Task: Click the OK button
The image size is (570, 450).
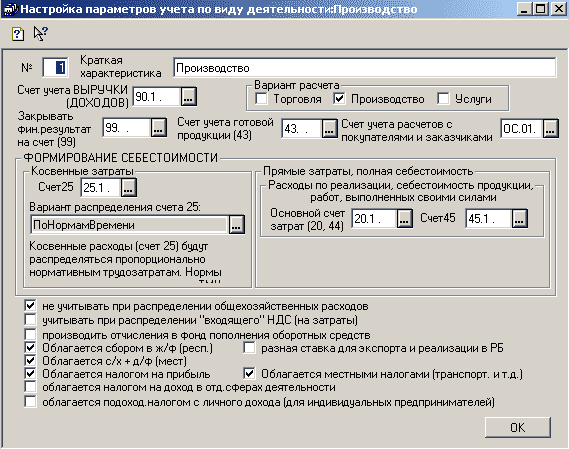Action: (518, 427)
